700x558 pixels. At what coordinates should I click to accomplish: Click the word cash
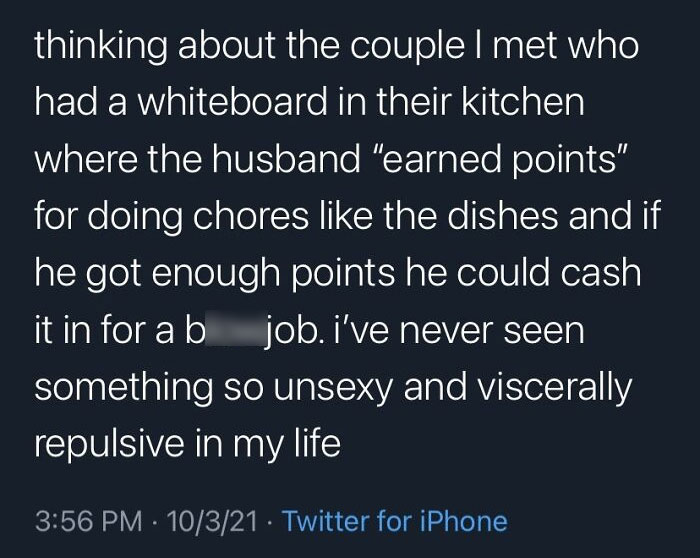coord(601,273)
